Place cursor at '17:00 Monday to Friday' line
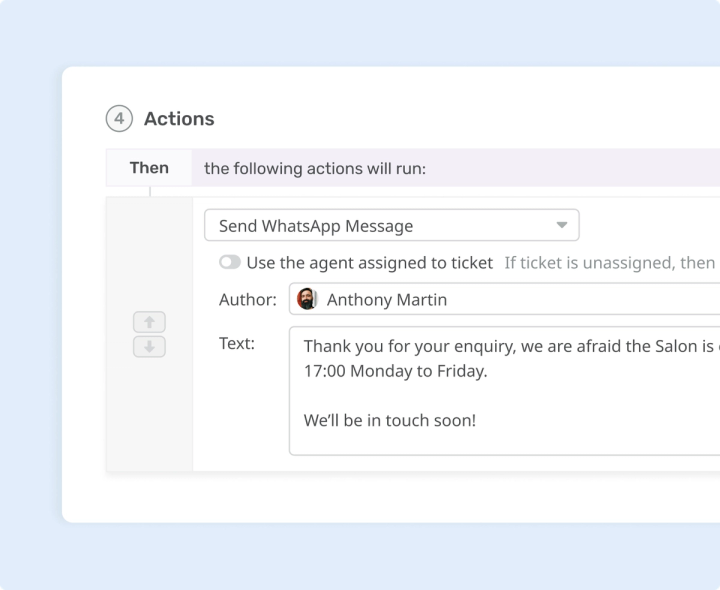The height and width of the screenshot is (590, 720). point(395,371)
